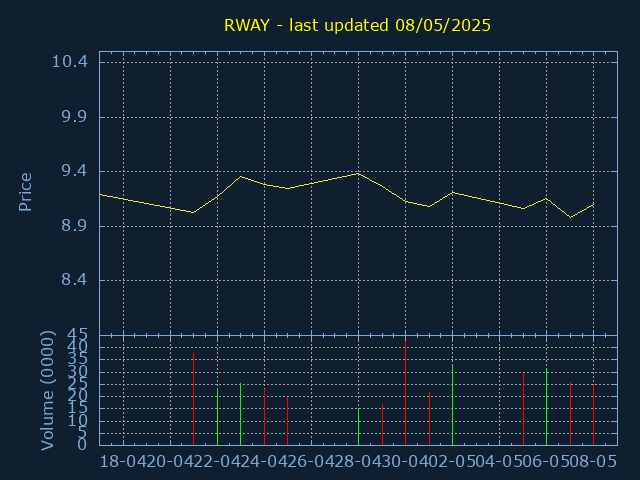Click the 22-04 date label
The image size is (640, 480).
tap(217, 462)
